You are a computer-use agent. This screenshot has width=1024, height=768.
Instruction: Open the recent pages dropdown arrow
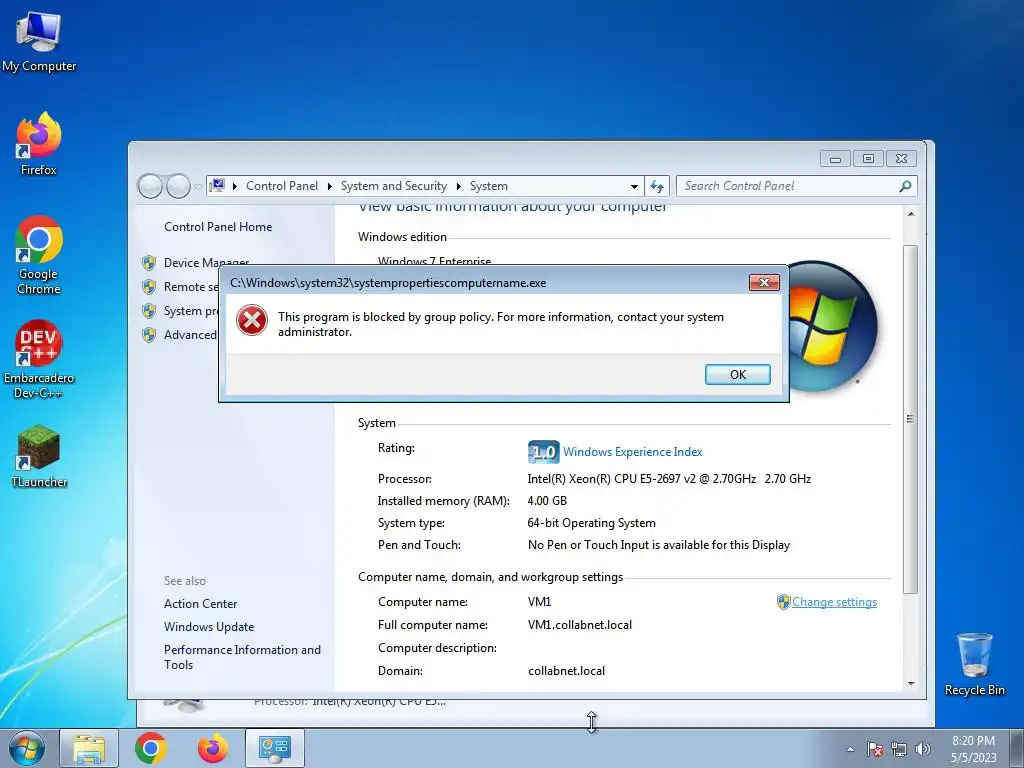tap(198, 187)
